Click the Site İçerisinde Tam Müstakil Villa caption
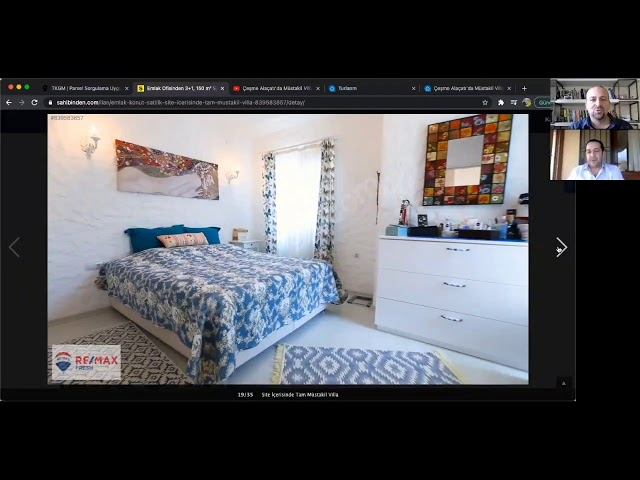The image size is (640, 480). [x=300, y=395]
